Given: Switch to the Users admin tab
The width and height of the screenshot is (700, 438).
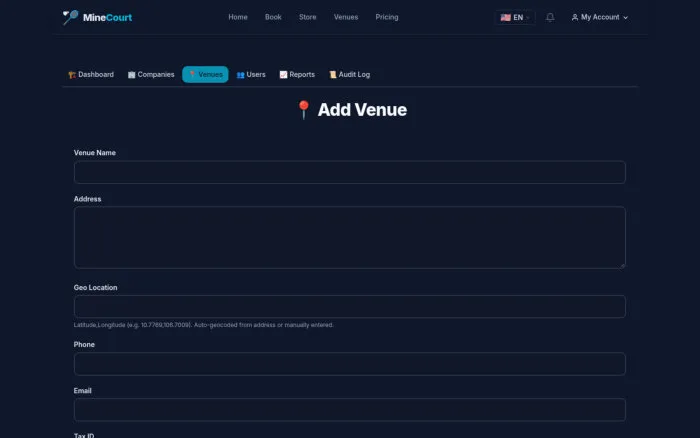Looking at the screenshot, I should click(251, 75).
